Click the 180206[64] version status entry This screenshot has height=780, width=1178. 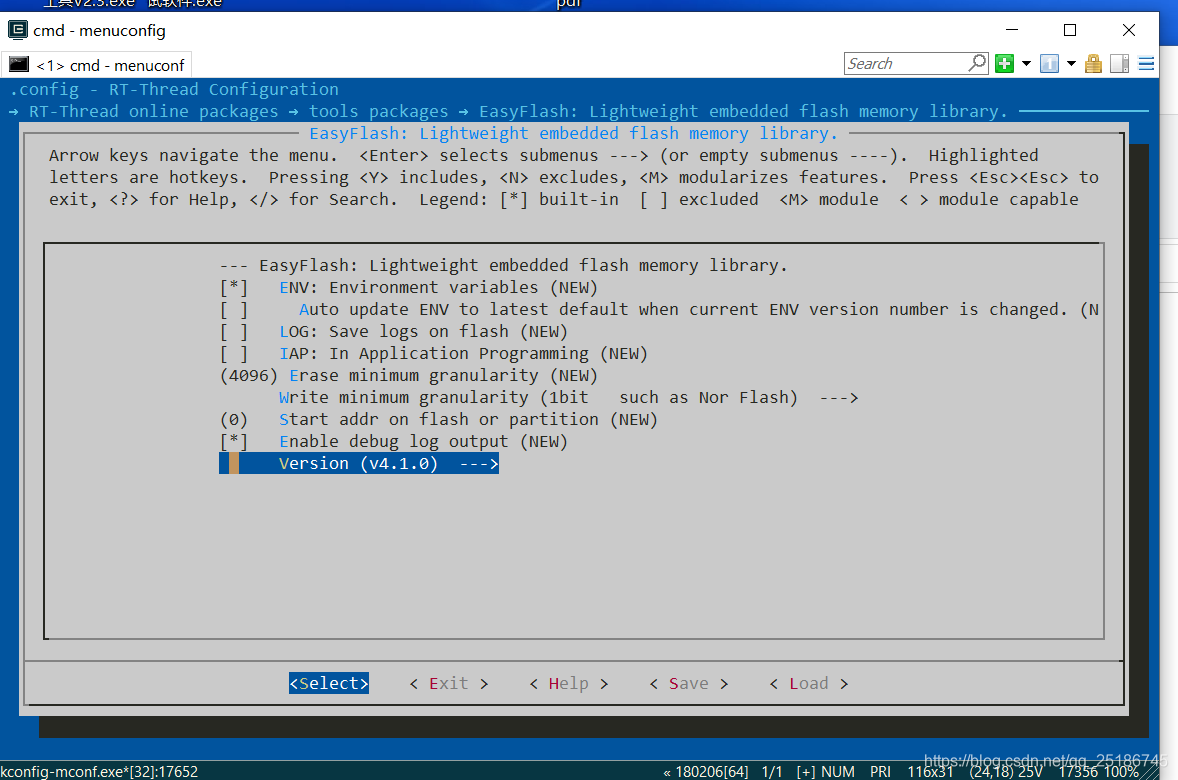pyautogui.click(x=711, y=772)
